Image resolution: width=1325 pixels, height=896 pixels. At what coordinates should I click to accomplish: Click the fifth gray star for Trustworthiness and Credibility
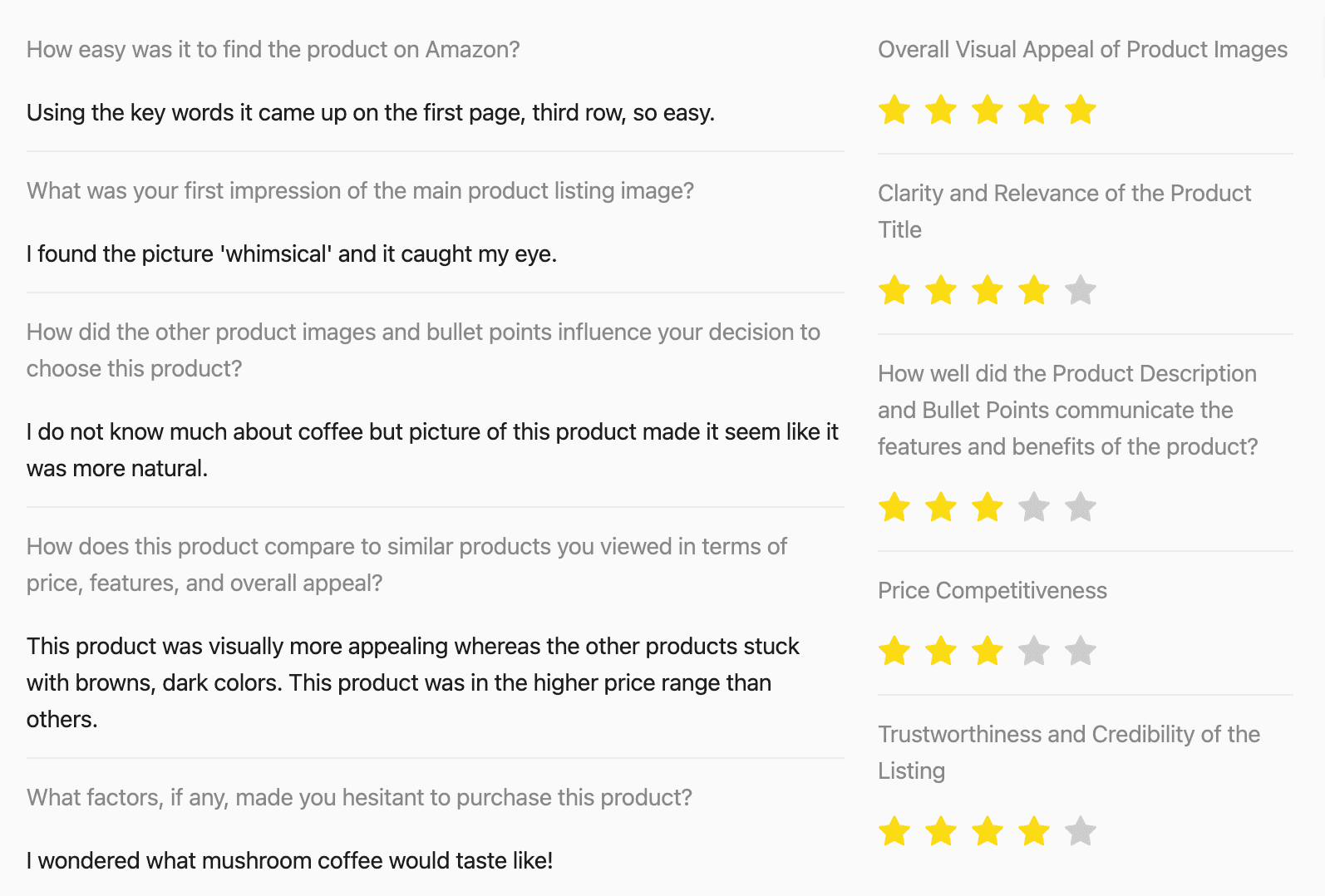[1081, 831]
